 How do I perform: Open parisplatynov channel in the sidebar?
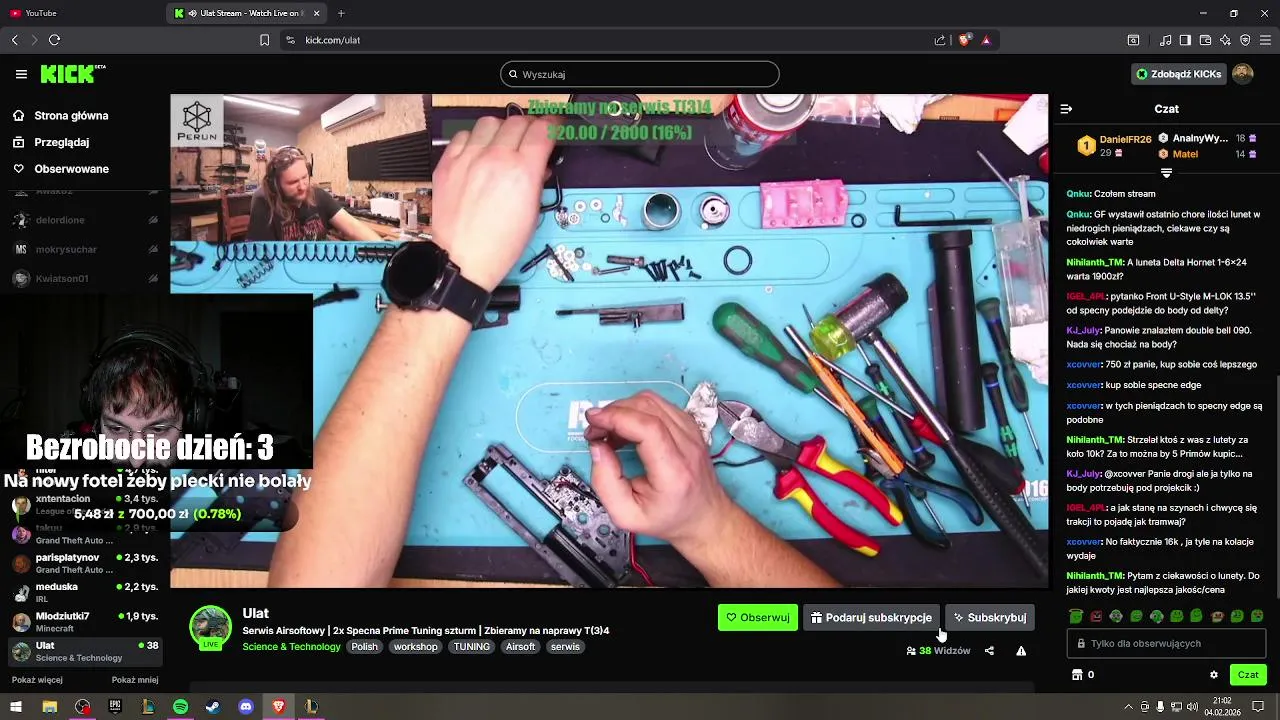point(84,563)
